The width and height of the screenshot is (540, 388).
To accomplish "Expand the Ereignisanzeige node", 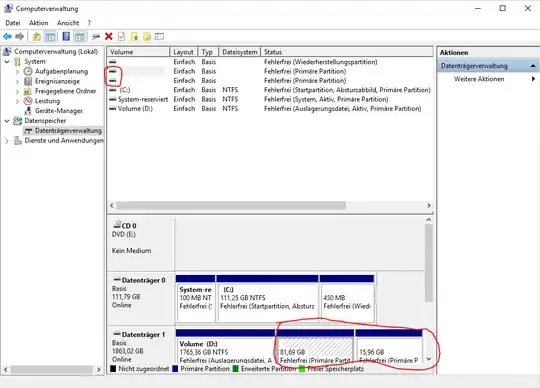I will [17, 82].
